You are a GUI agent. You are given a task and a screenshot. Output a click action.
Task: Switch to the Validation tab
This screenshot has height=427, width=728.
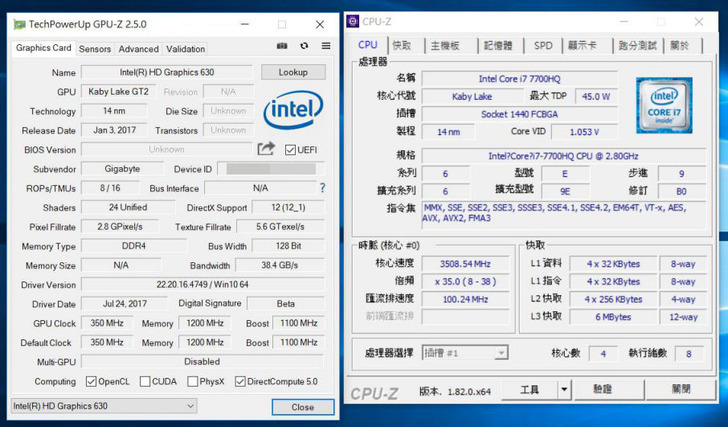pos(185,49)
